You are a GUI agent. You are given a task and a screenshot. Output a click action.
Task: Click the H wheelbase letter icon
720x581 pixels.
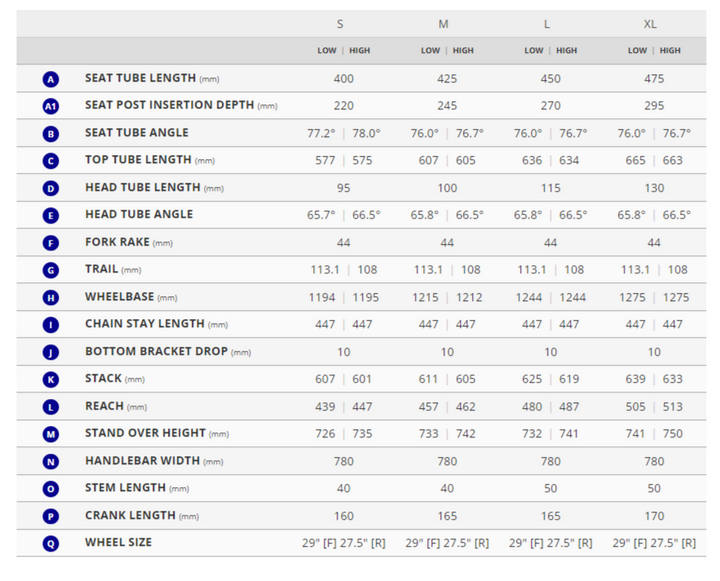pos(51,298)
